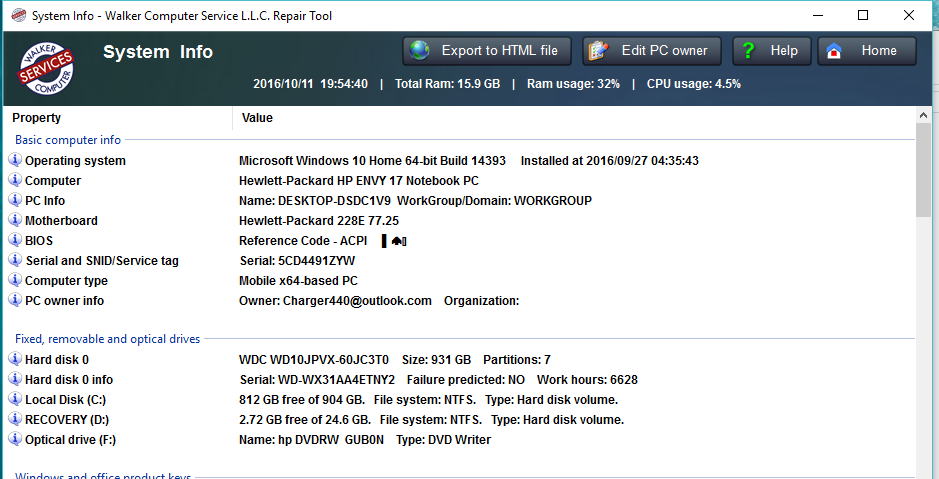The height and width of the screenshot is (479, 939).
Task: Select the PC owner info row label
Action: [x=64, y=301]
